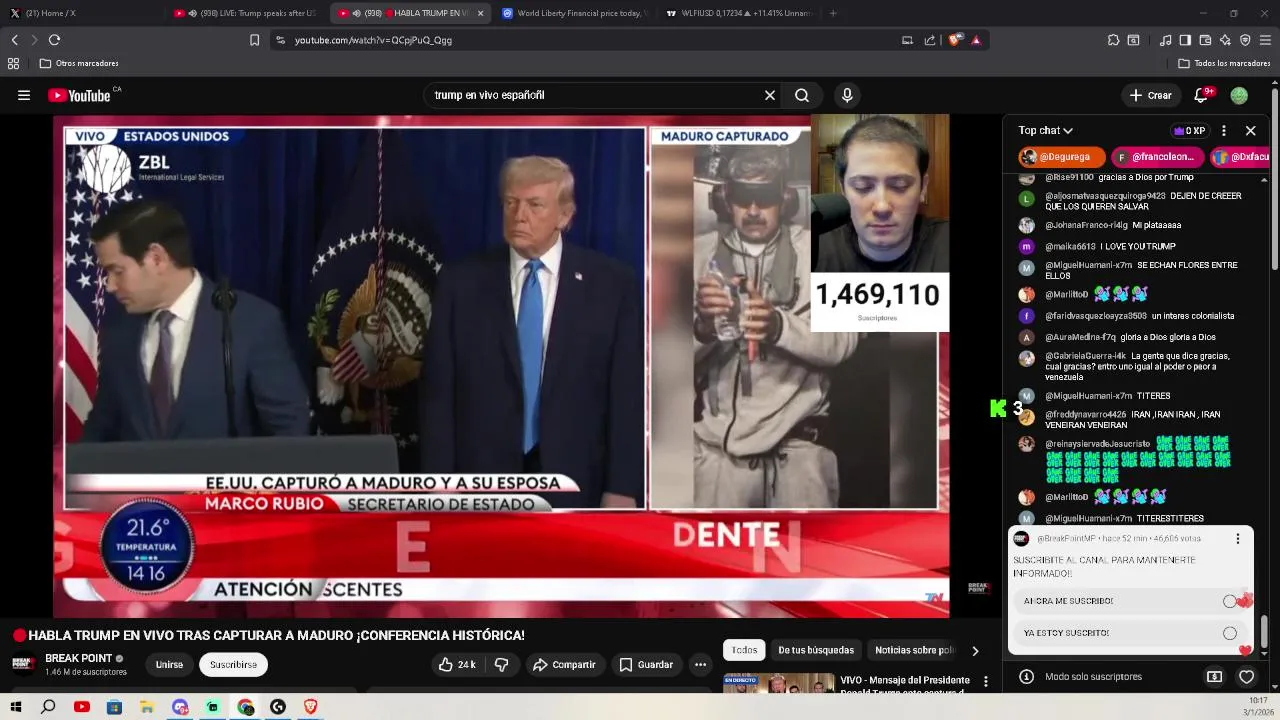The width and height of the screenshot is (1280, 720).
Task: Expand the Top chat dropdown
Action: 1045,131
